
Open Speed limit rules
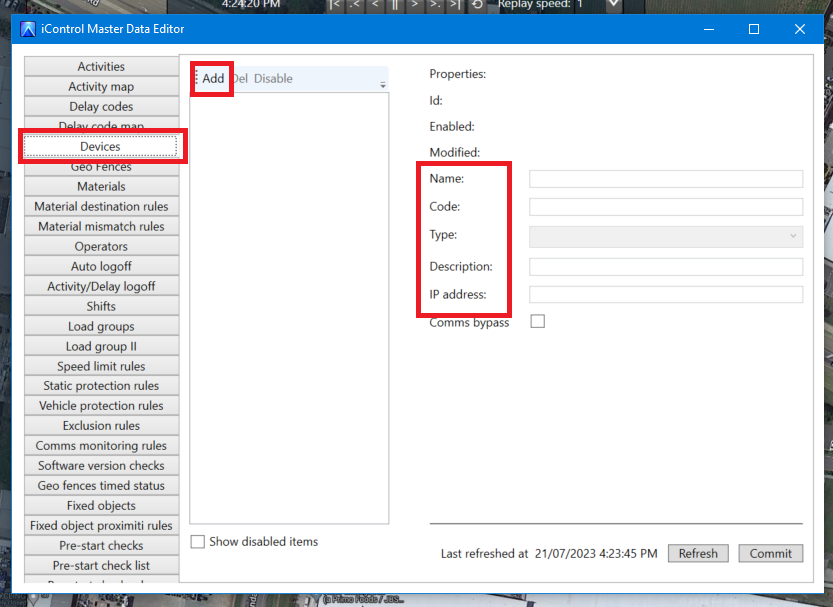pyautogui.click(x=101, y=366)
